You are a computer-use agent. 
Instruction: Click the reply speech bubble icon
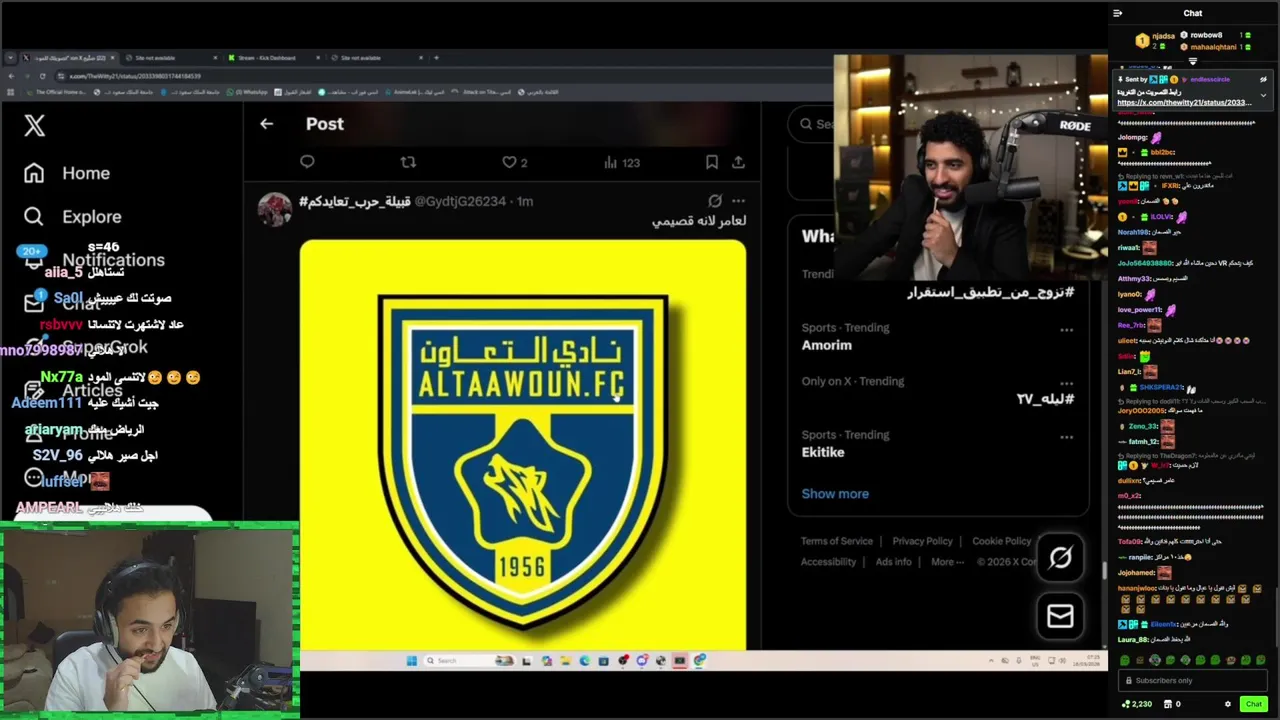point(307,162)
